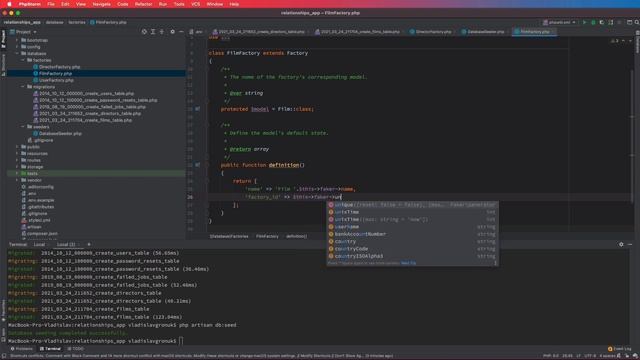Collapse the database folder

[17, 53]
